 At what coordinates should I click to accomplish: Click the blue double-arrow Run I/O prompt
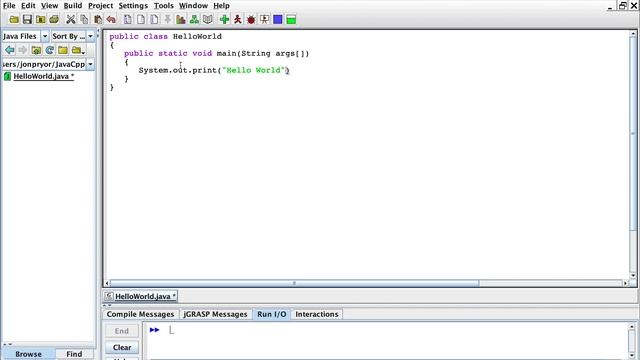pos(154,330)
